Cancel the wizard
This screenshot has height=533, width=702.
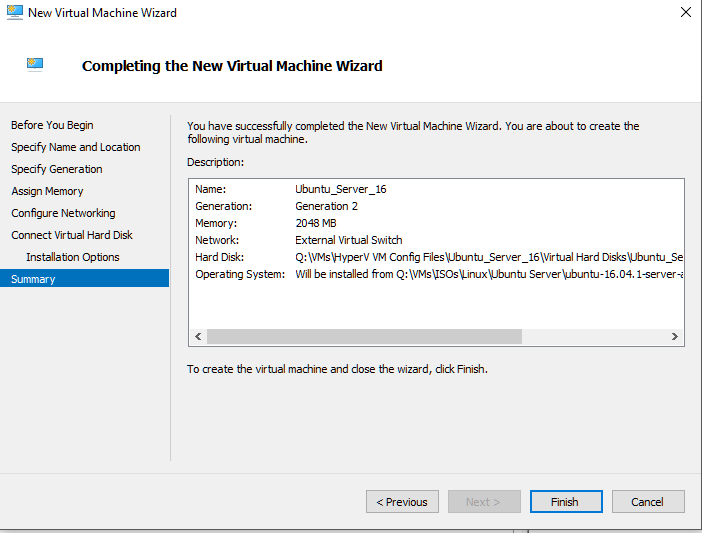(648, 502)
